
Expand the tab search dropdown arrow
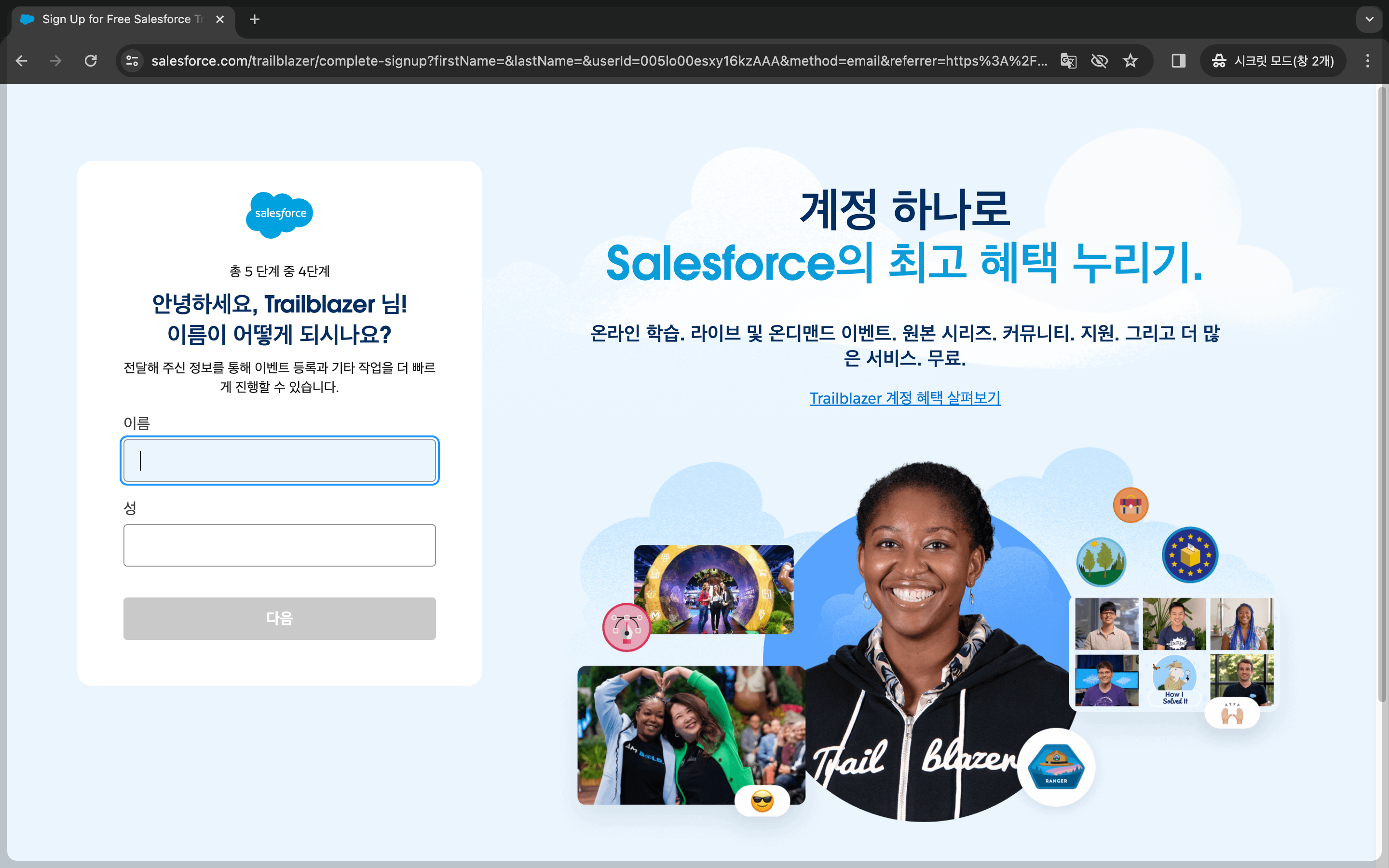[x=1370, y=19]
